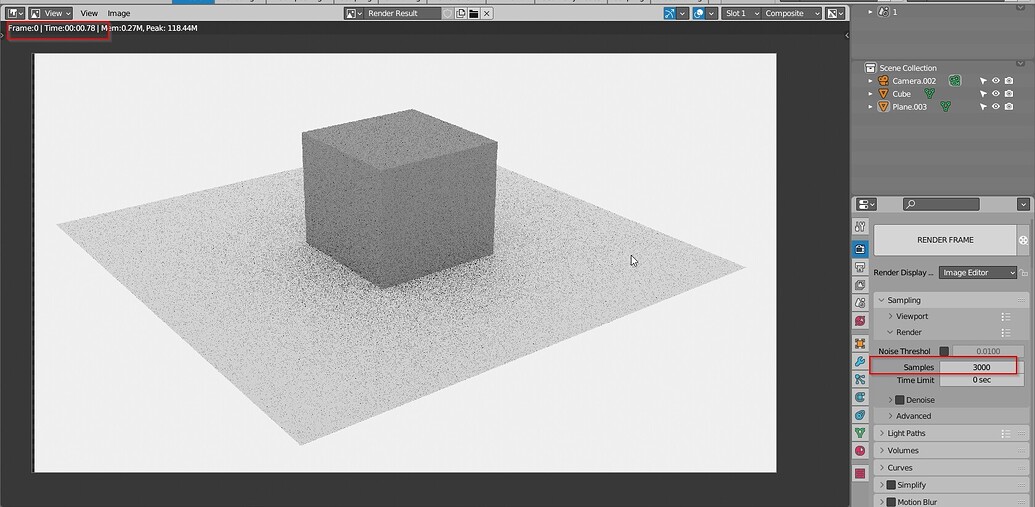Open the overlays options dropdown arrow

pos(712,13)
